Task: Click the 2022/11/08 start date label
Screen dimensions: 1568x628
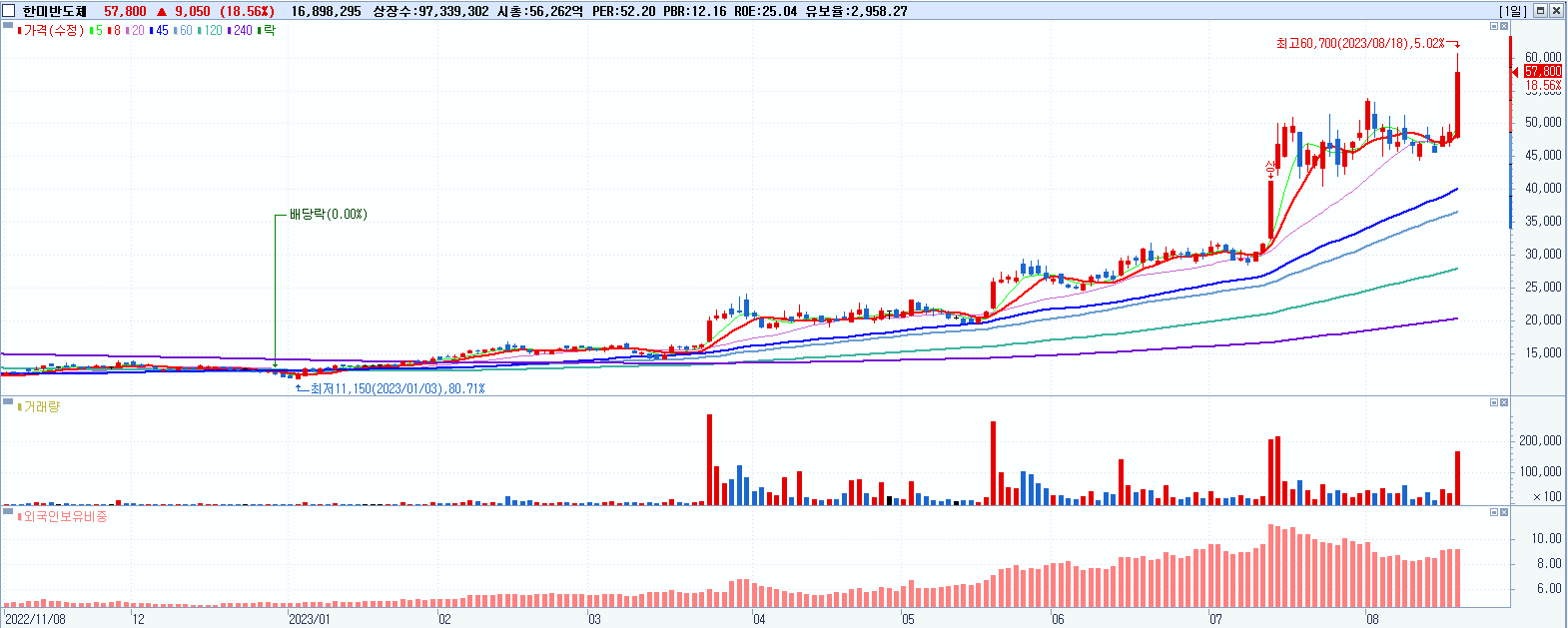Action: (35, 619)
